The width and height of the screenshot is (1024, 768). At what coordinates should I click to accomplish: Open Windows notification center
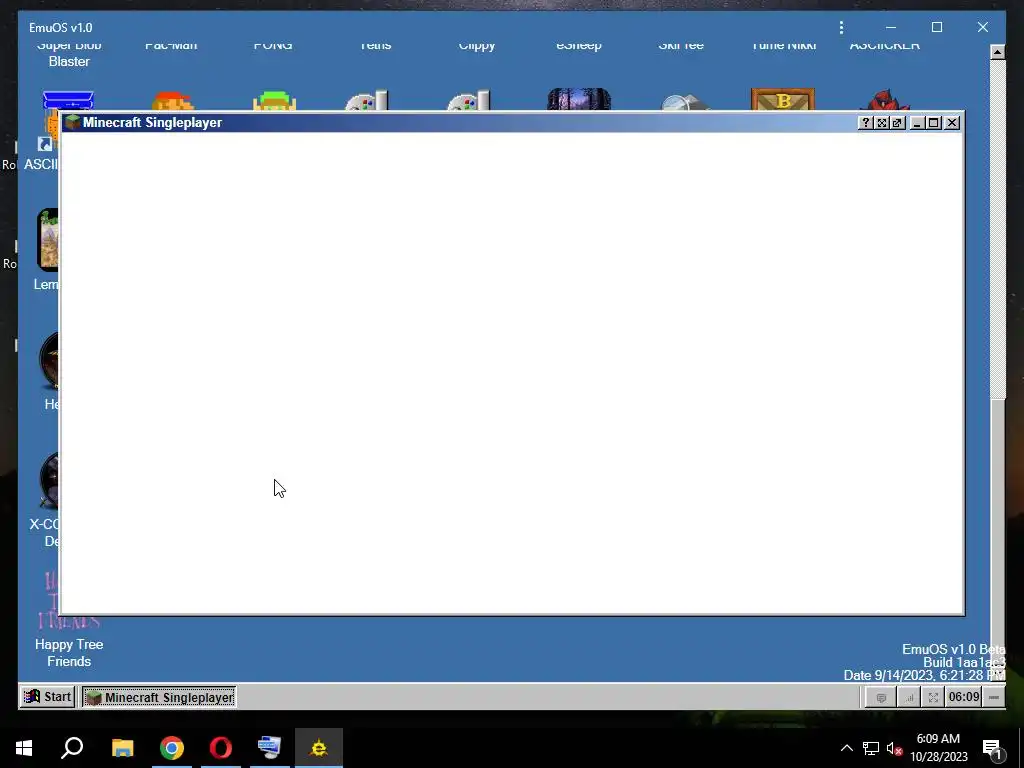point(993,749)
